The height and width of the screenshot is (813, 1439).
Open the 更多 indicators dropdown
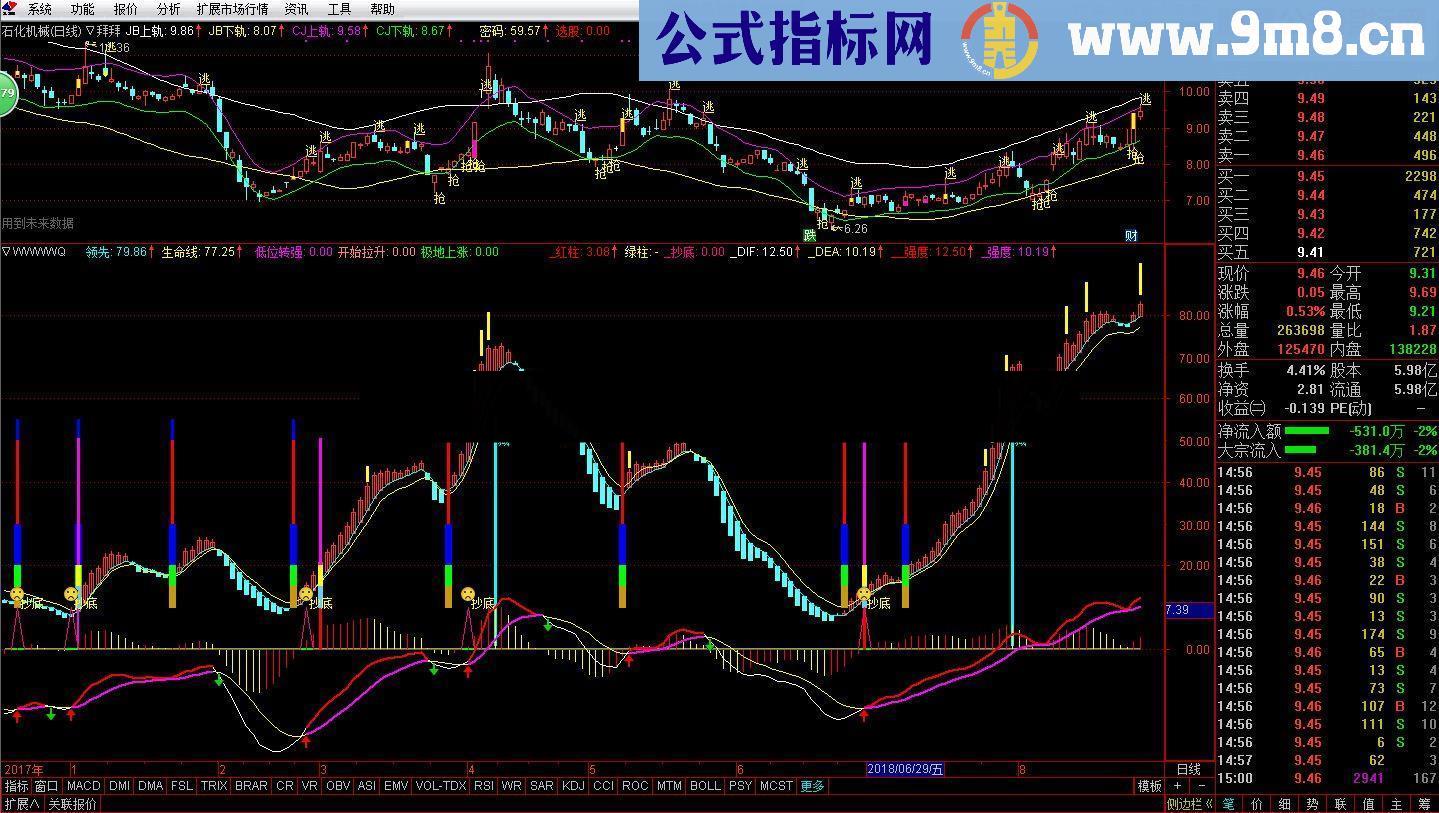[810, 786]
